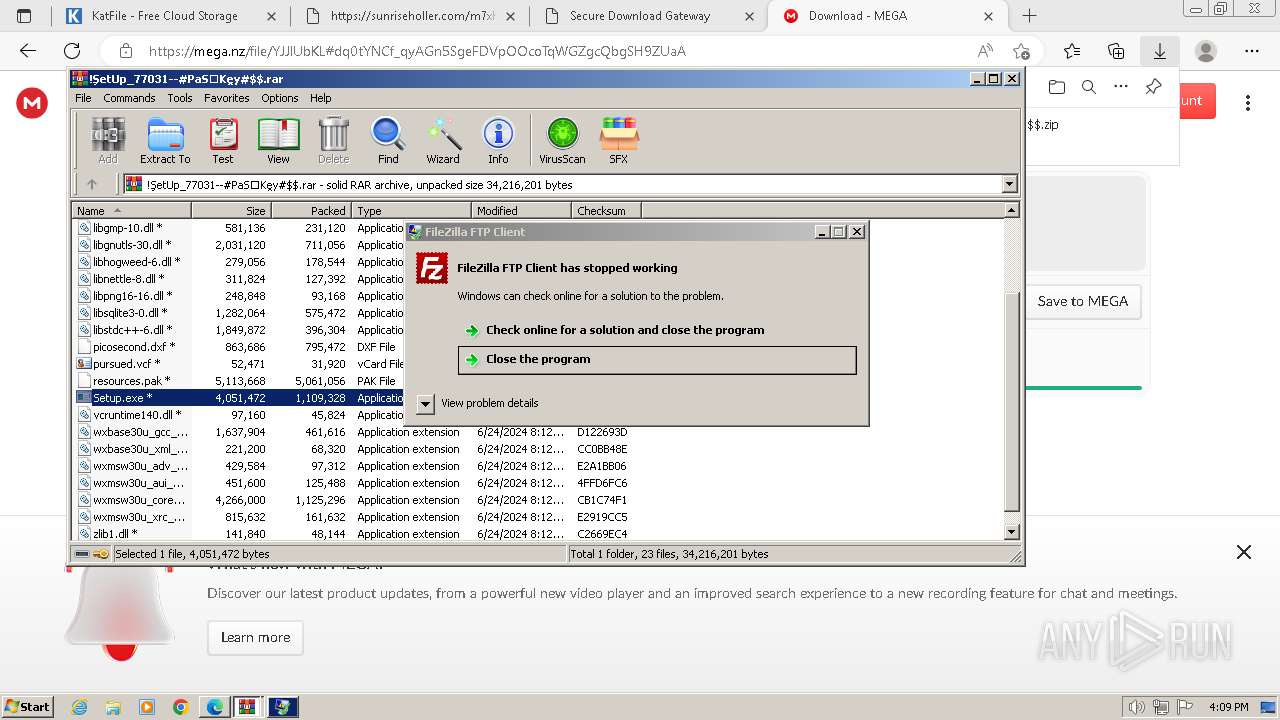Click the Save to MEGA button
Screen dimensions: 1280x720
click(x=1082, y=301)
